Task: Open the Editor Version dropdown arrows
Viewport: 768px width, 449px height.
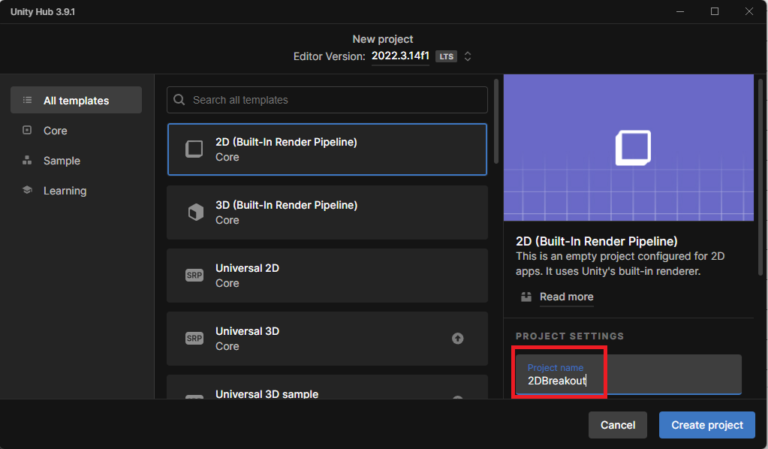Action: [x=467, y=57]
